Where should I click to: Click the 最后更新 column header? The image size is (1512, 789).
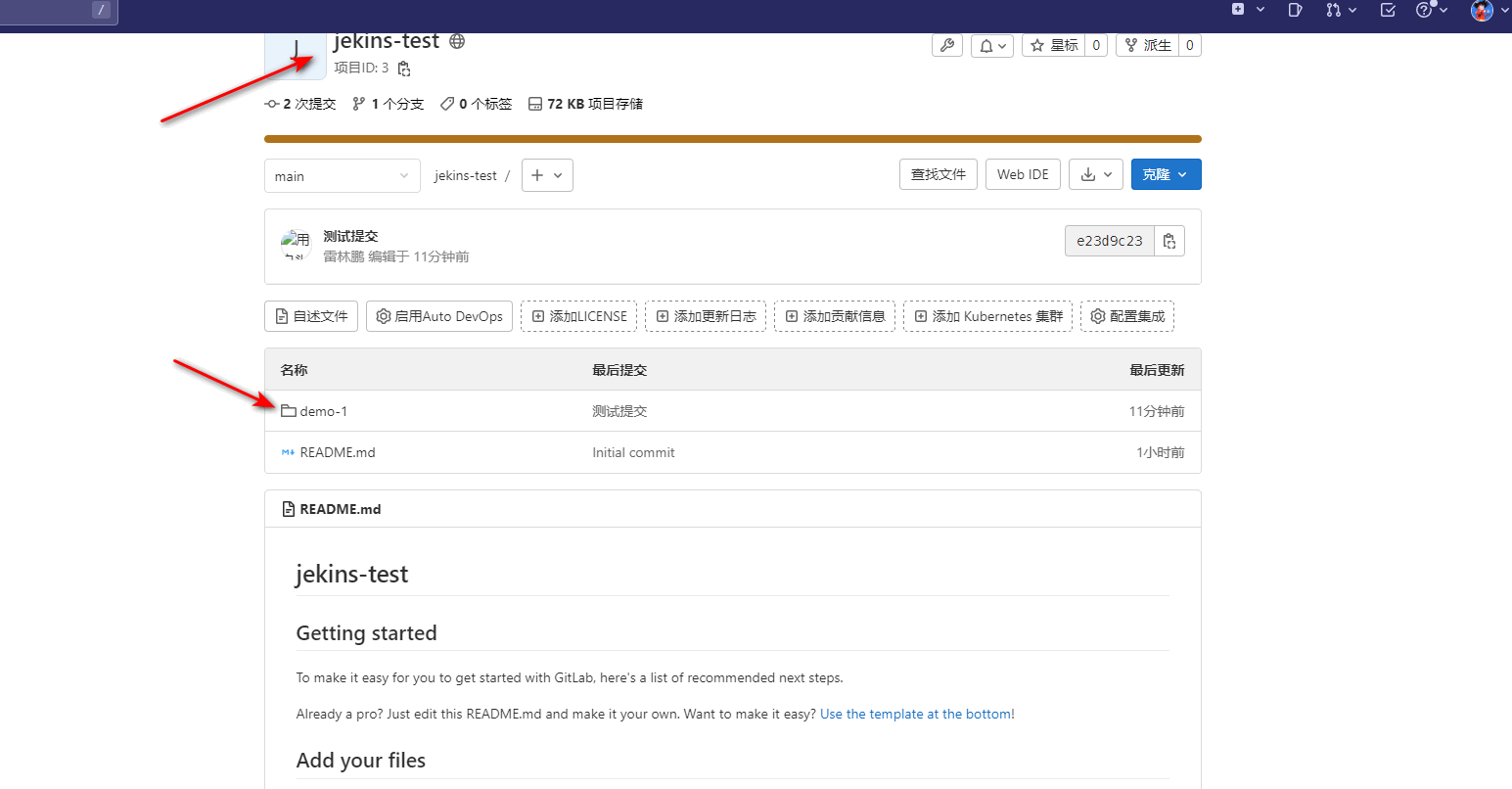click(x=1157, y=370)
